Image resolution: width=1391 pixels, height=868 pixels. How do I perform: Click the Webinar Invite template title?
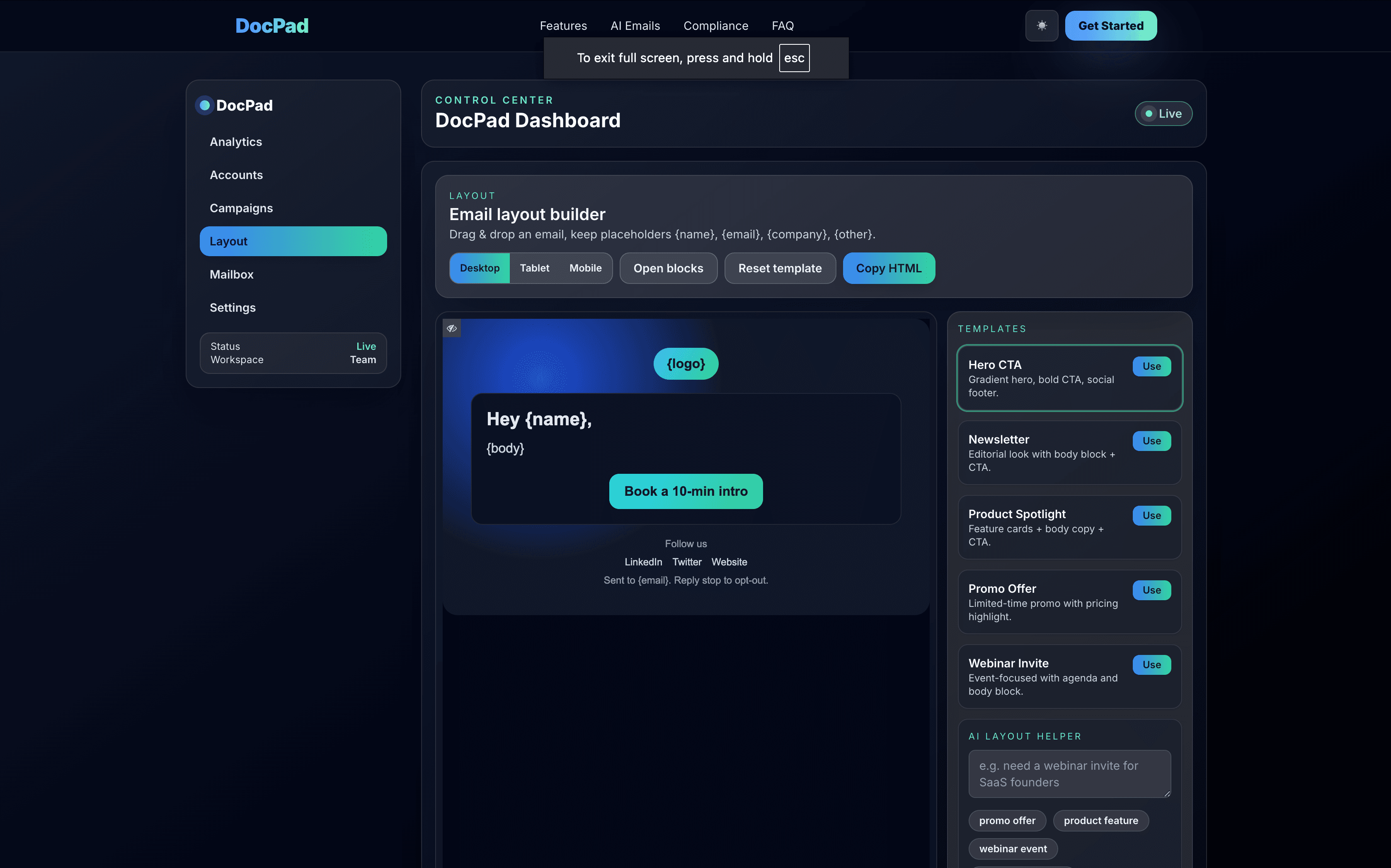[1008, 664]
